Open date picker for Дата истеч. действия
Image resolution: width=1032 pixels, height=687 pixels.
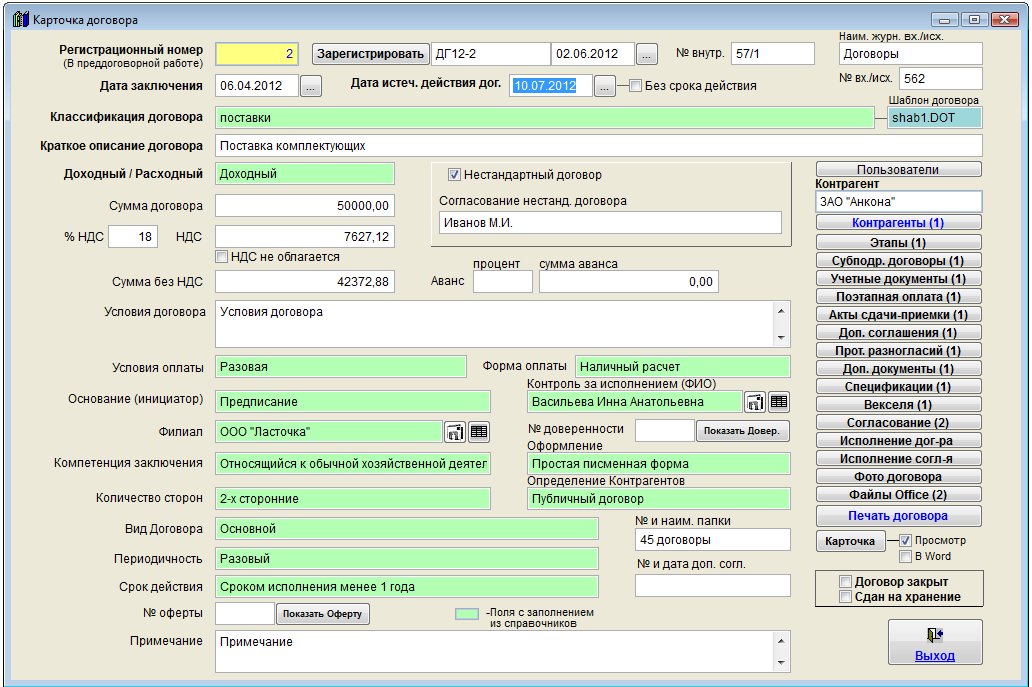tap(604, 87)
